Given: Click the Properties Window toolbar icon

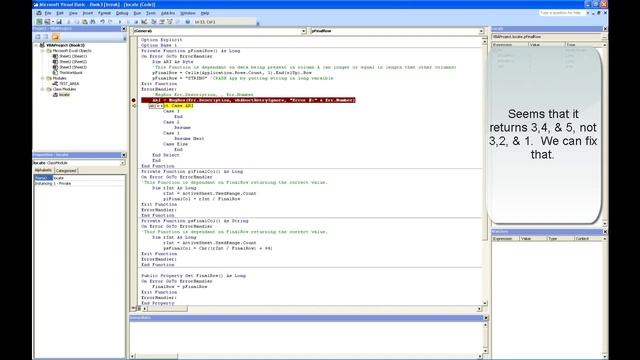Looking at the screenshot, I should [x=162, y=22].
